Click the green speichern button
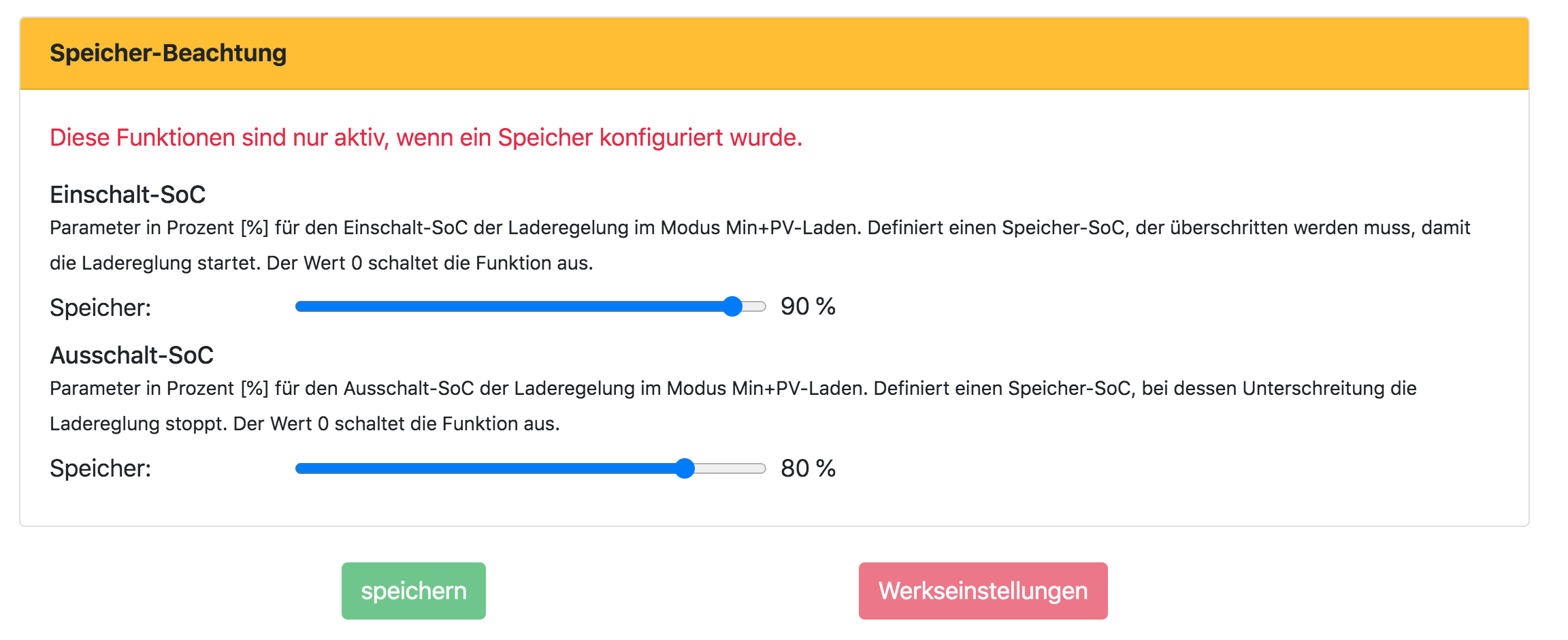Viewport: 1568px width, 640px height. click(413, 591)
